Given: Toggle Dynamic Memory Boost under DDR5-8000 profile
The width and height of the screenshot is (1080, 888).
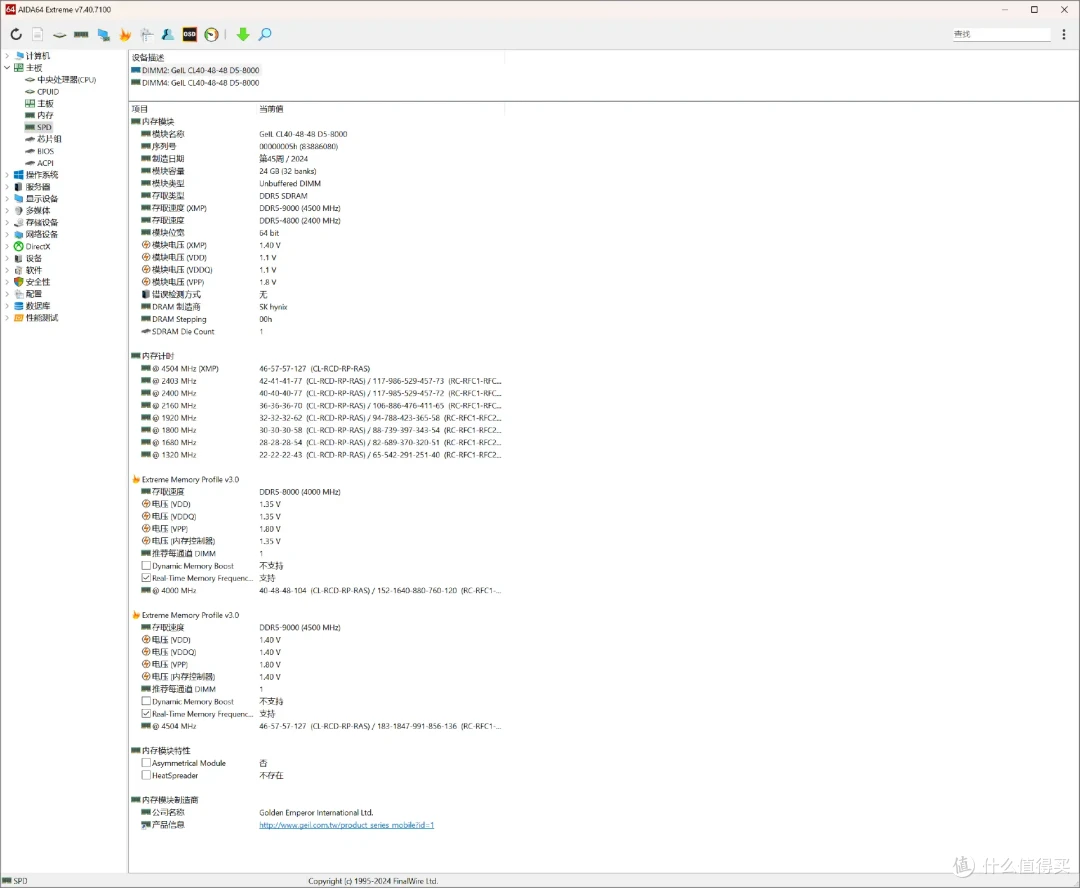Looking at the screenshot, I should coord(146,566).
